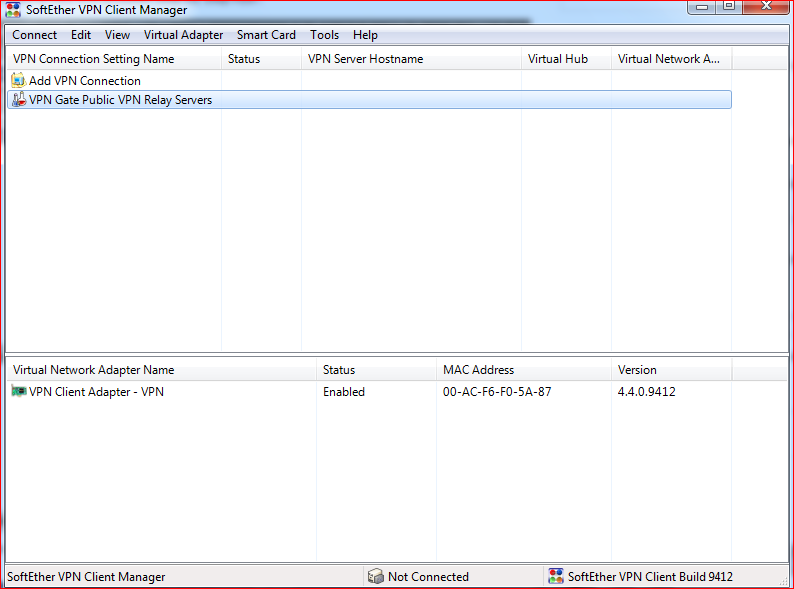The height and width of the screenshot is (589, 794).
Task: Click Not Connected text in status bar
Action: click(428, 576)
